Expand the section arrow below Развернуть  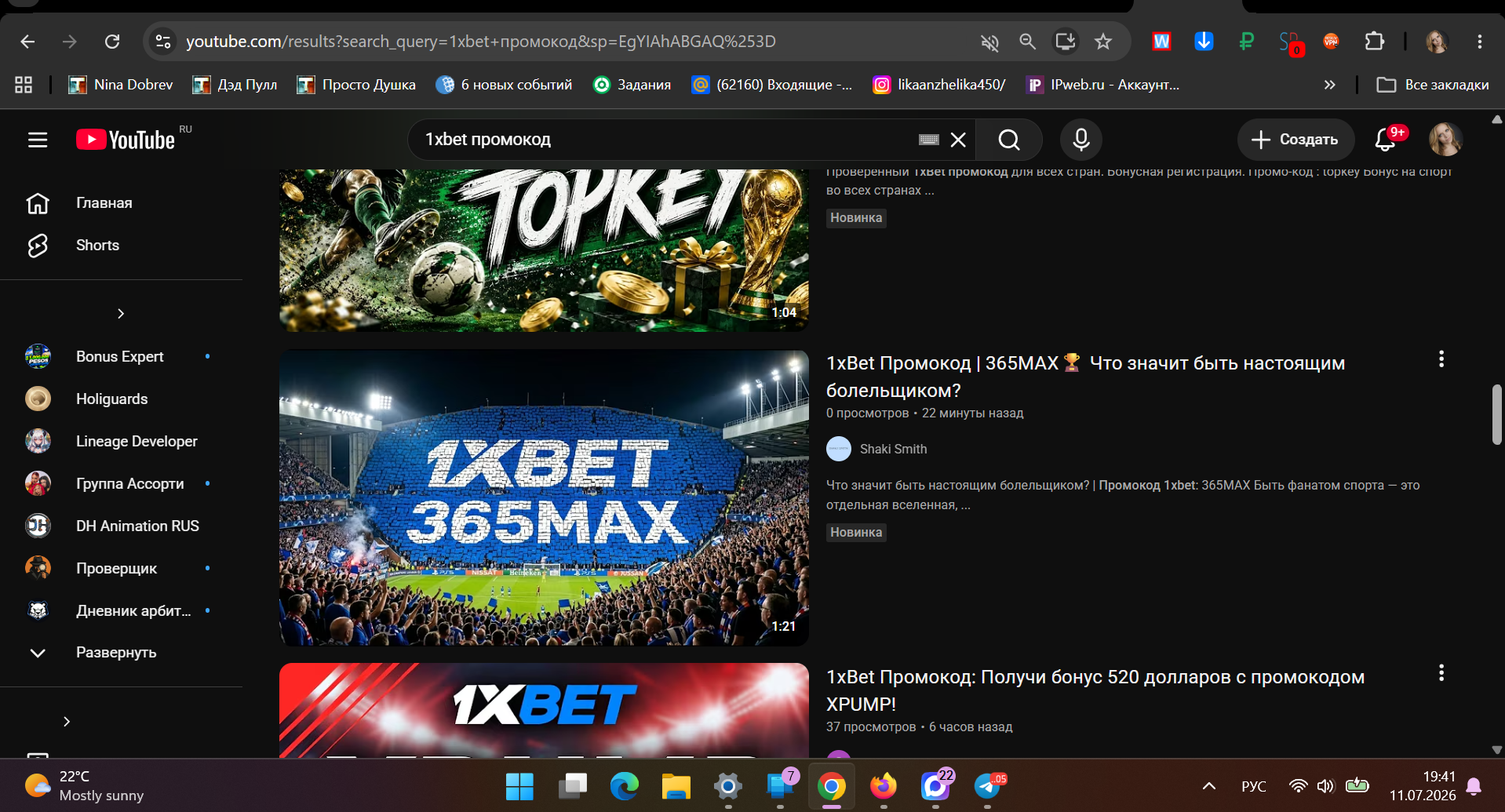[67, 722]
